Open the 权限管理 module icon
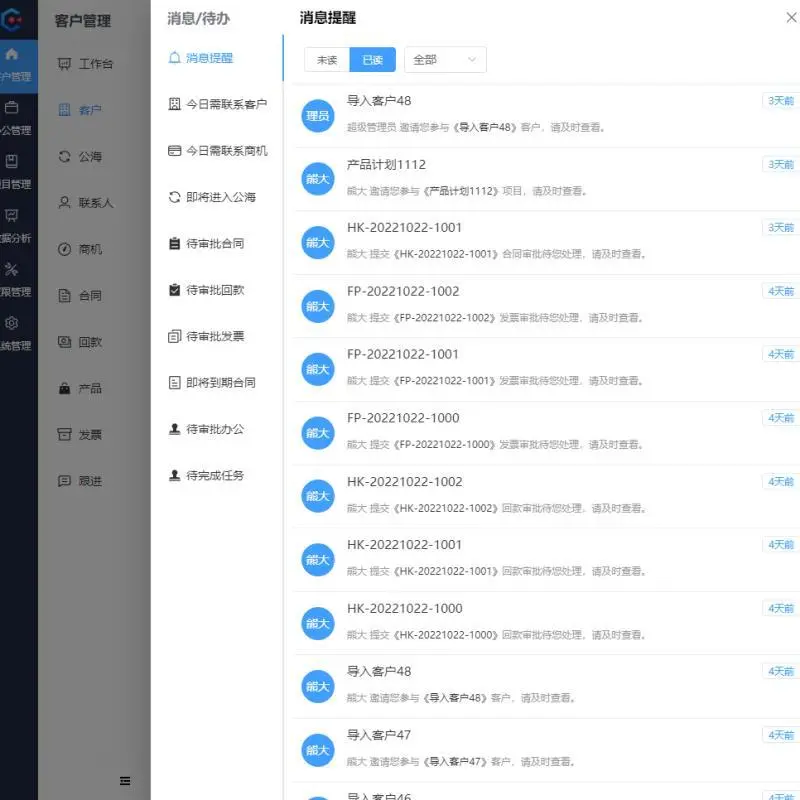 pos(13,270)
